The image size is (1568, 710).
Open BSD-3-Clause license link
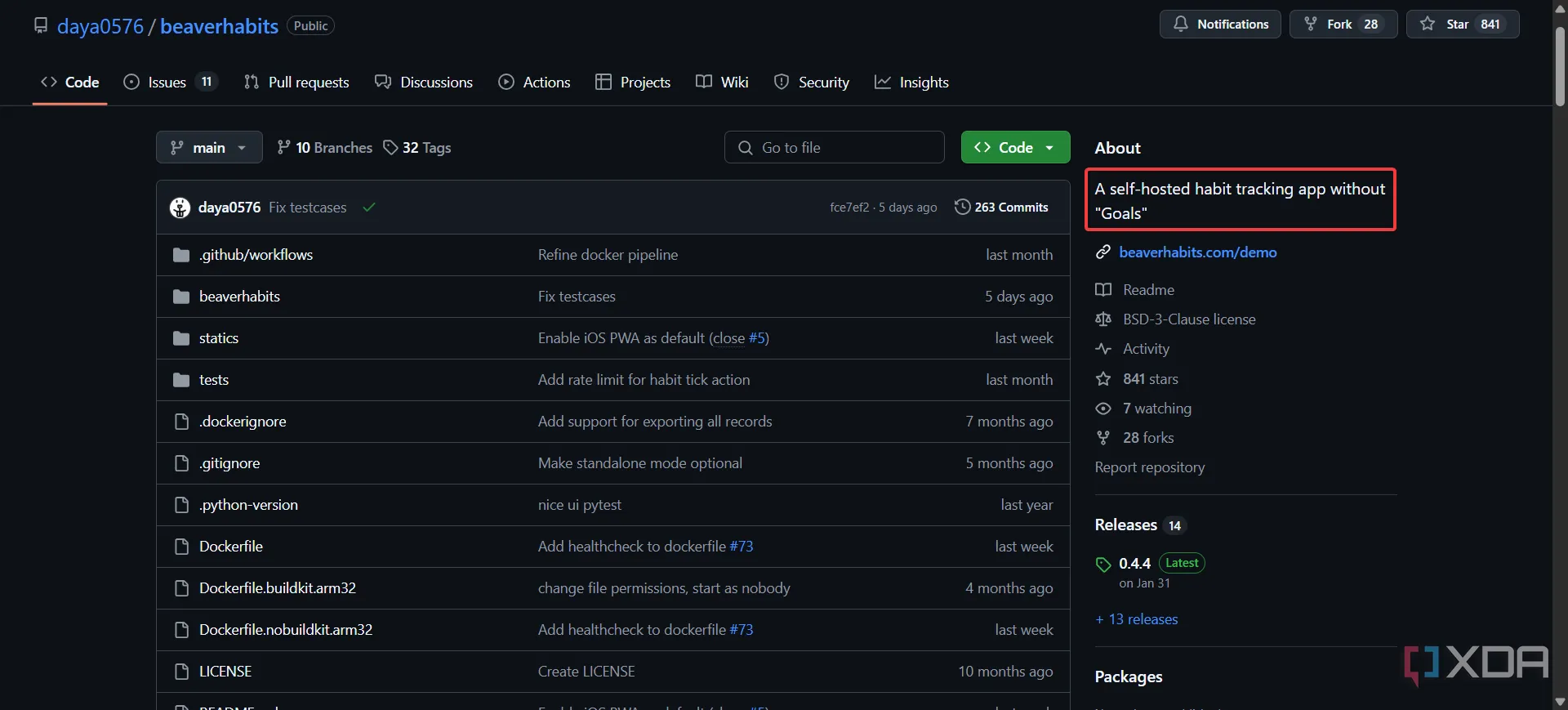click(x=1189, y=319)
